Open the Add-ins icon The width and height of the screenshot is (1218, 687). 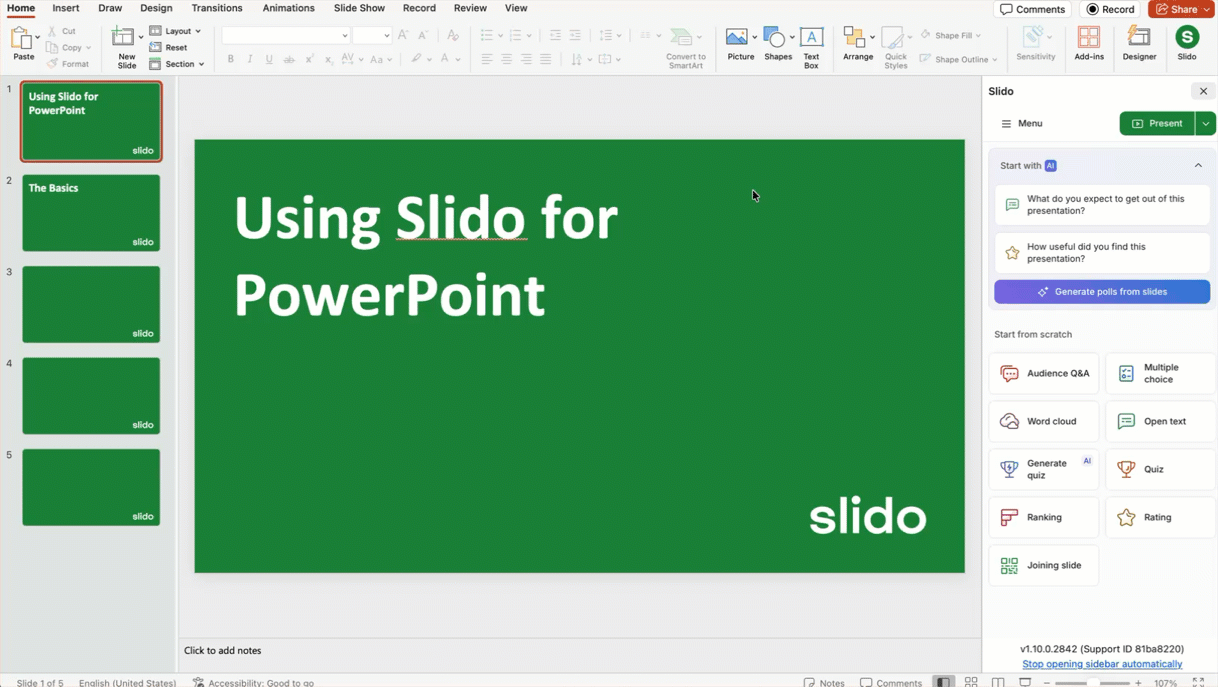click(x=1089, y=44)
